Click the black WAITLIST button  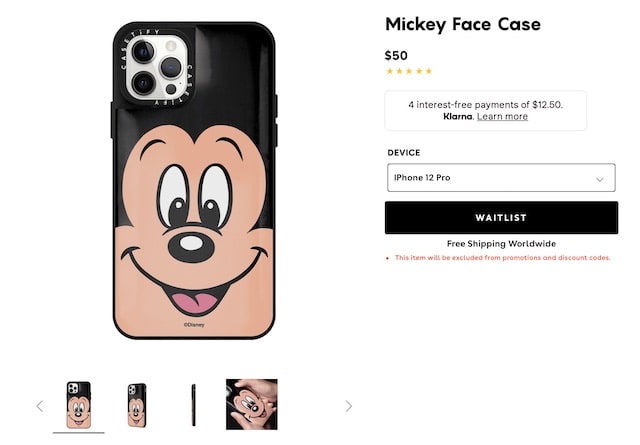point(501,218)
